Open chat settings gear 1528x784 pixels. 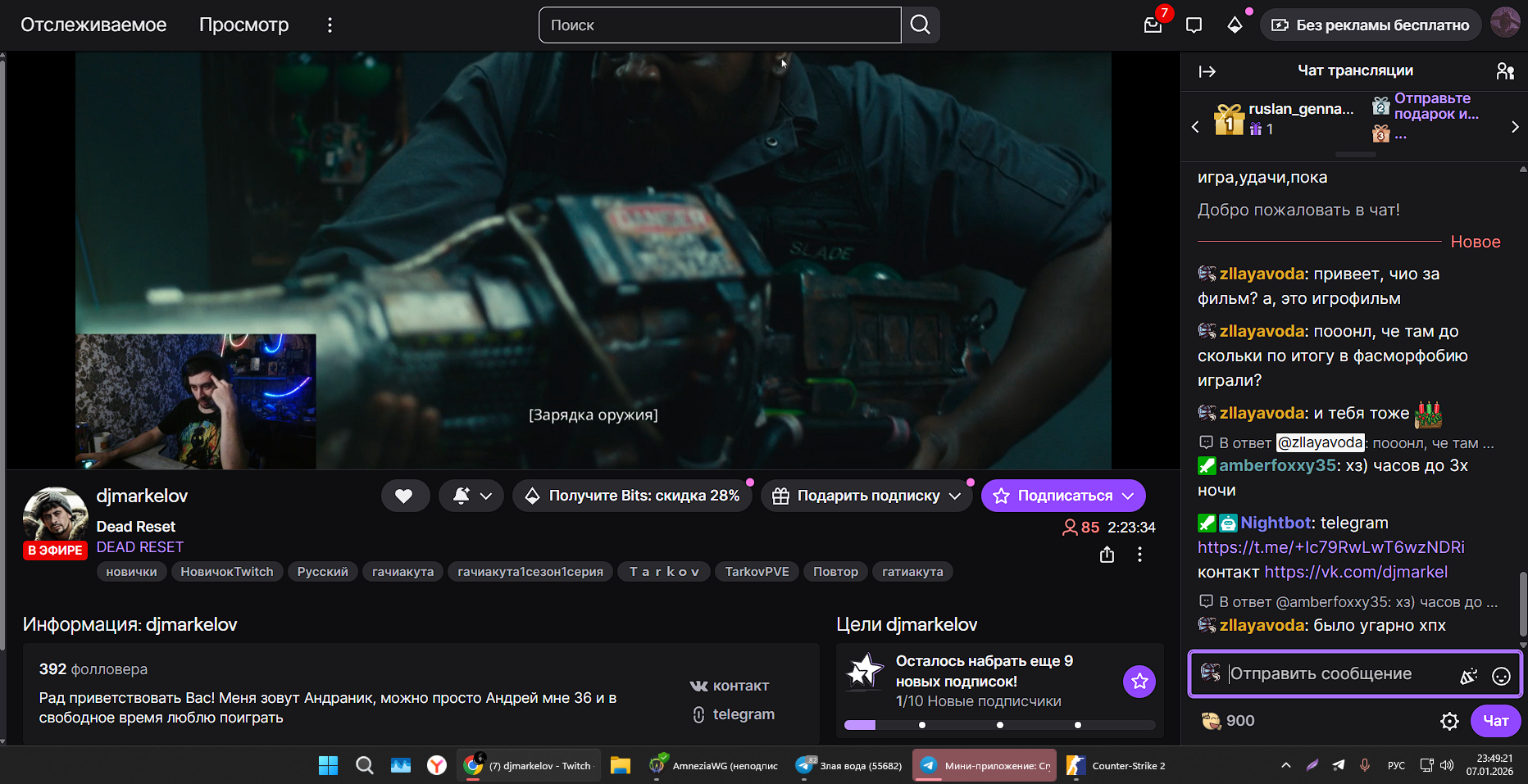coord(1449,721)
